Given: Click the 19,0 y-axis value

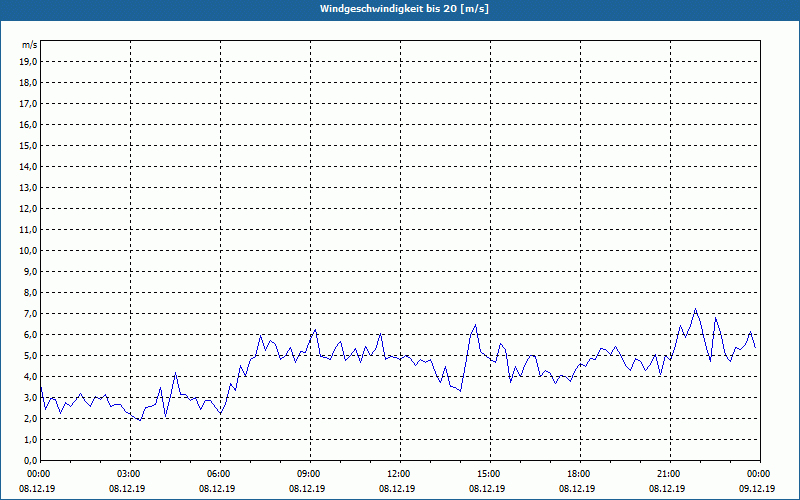Looking at the screenshot, I should [29, 62].
